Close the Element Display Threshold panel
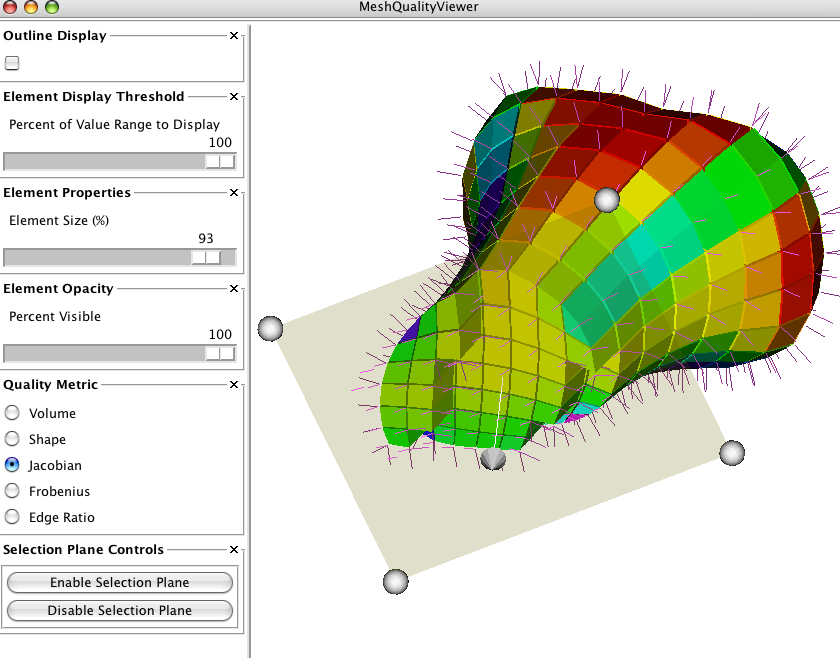The image size is (840, 658). (234, 97)
